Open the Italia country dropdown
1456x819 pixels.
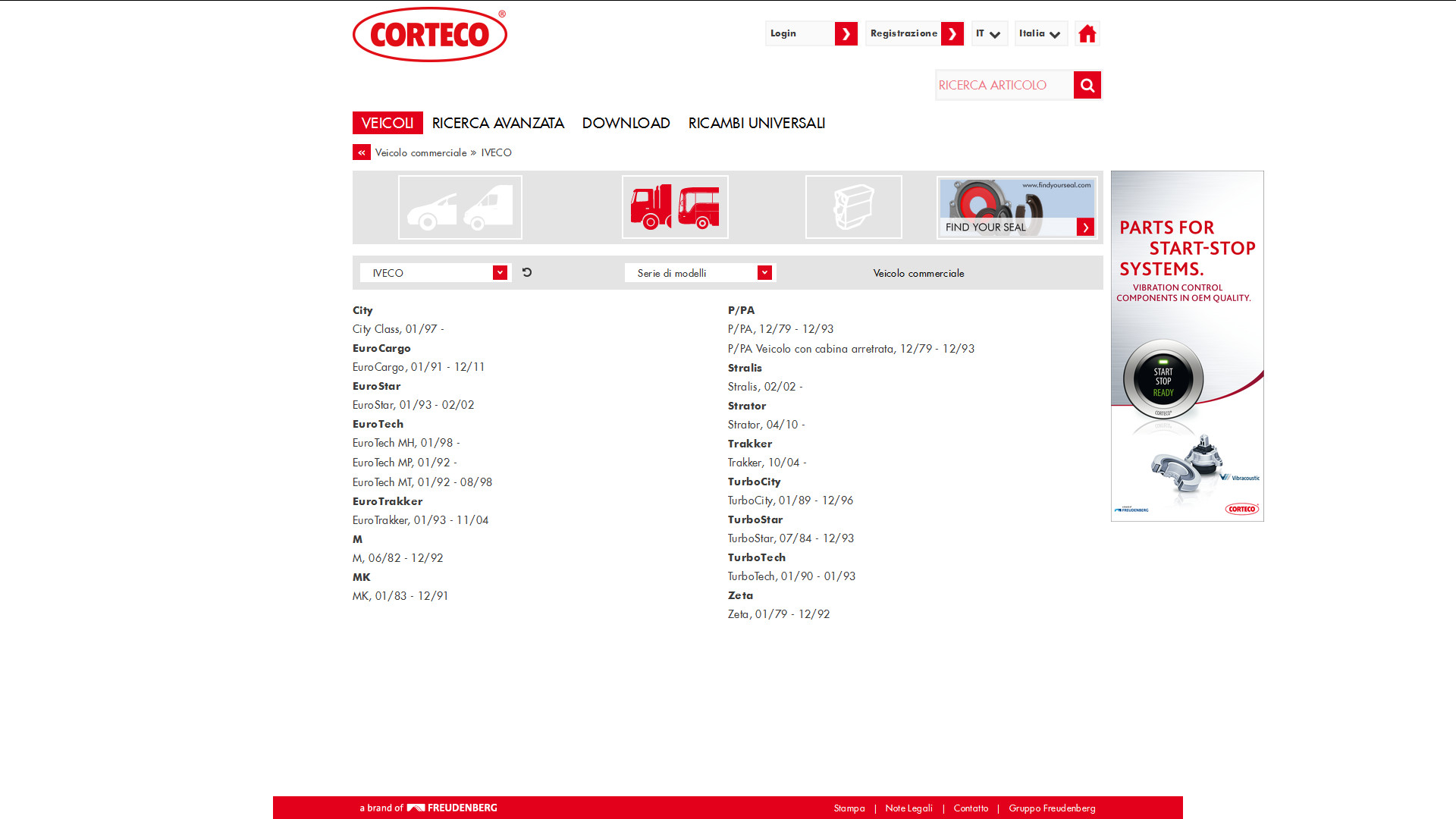(1041, 33)
